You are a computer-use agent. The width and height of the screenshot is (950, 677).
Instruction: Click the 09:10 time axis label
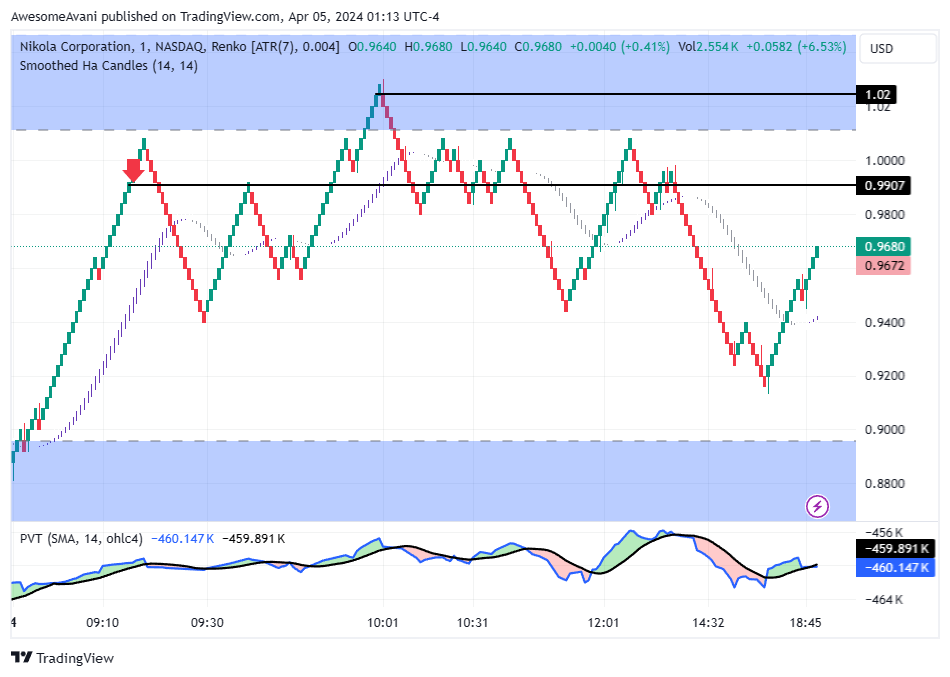102,623
